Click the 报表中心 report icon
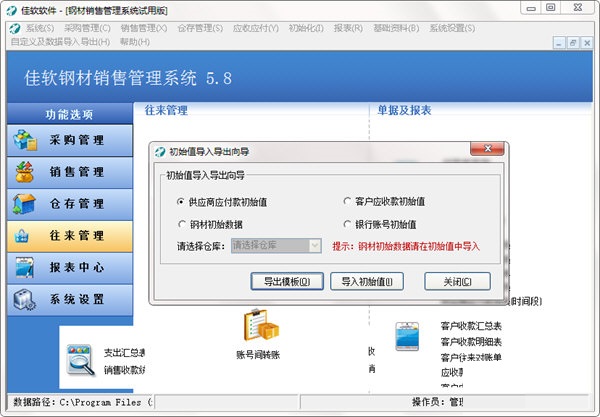Screen dimensions: 600x417 (24, 267)
